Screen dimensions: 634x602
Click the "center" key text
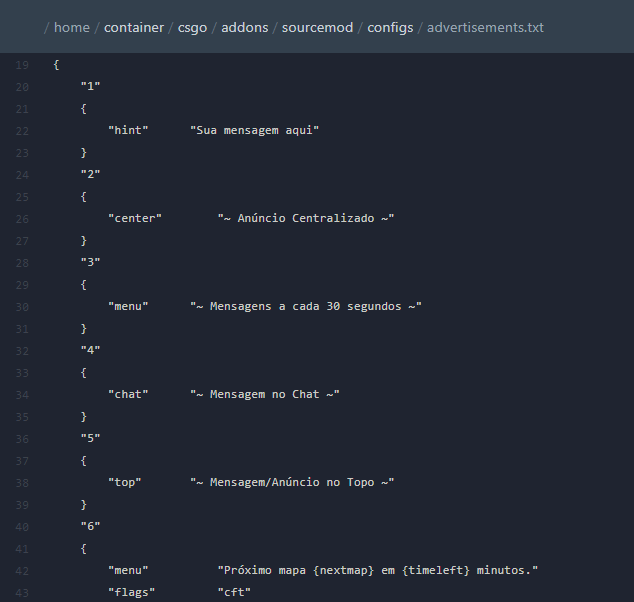(135, 218)
